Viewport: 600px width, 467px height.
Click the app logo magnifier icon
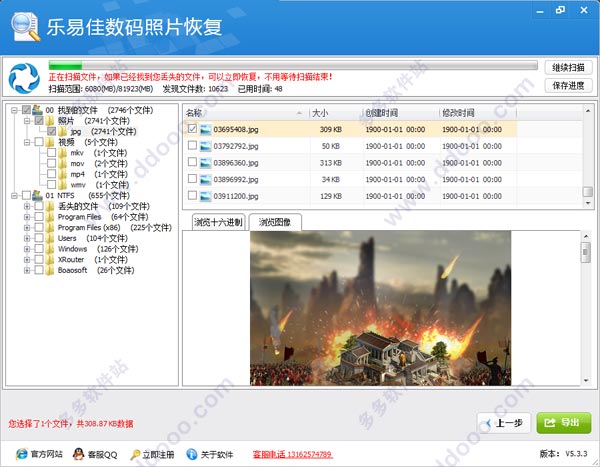coord(26,26)
